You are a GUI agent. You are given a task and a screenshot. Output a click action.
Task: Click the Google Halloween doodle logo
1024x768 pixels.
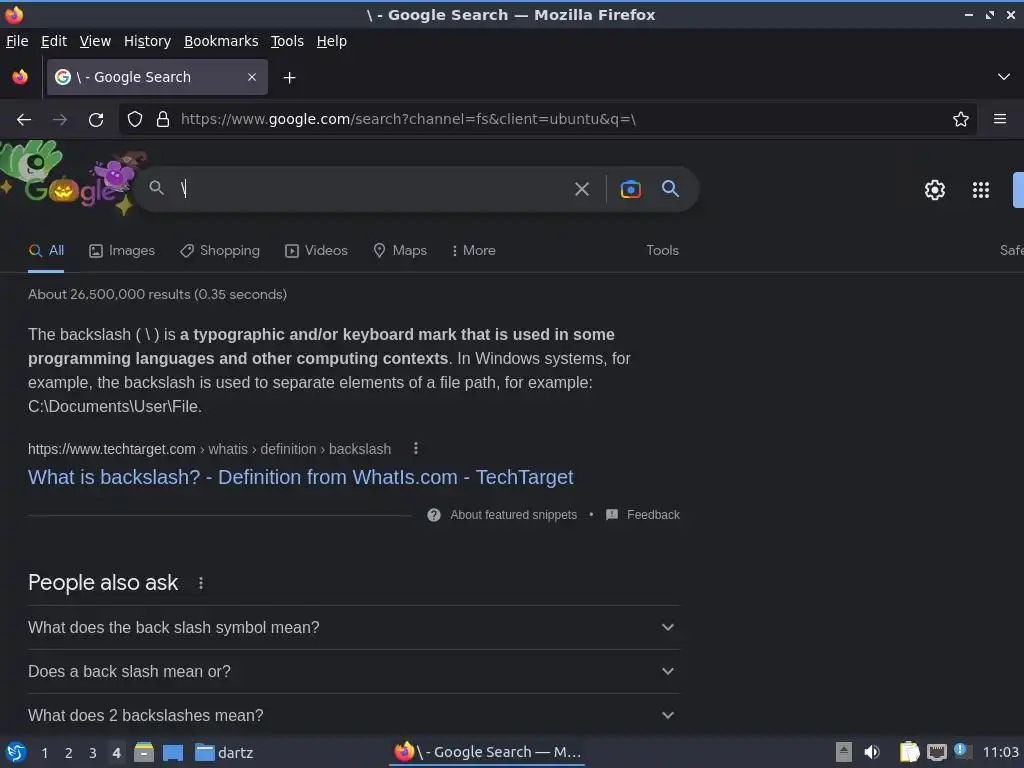72,178
